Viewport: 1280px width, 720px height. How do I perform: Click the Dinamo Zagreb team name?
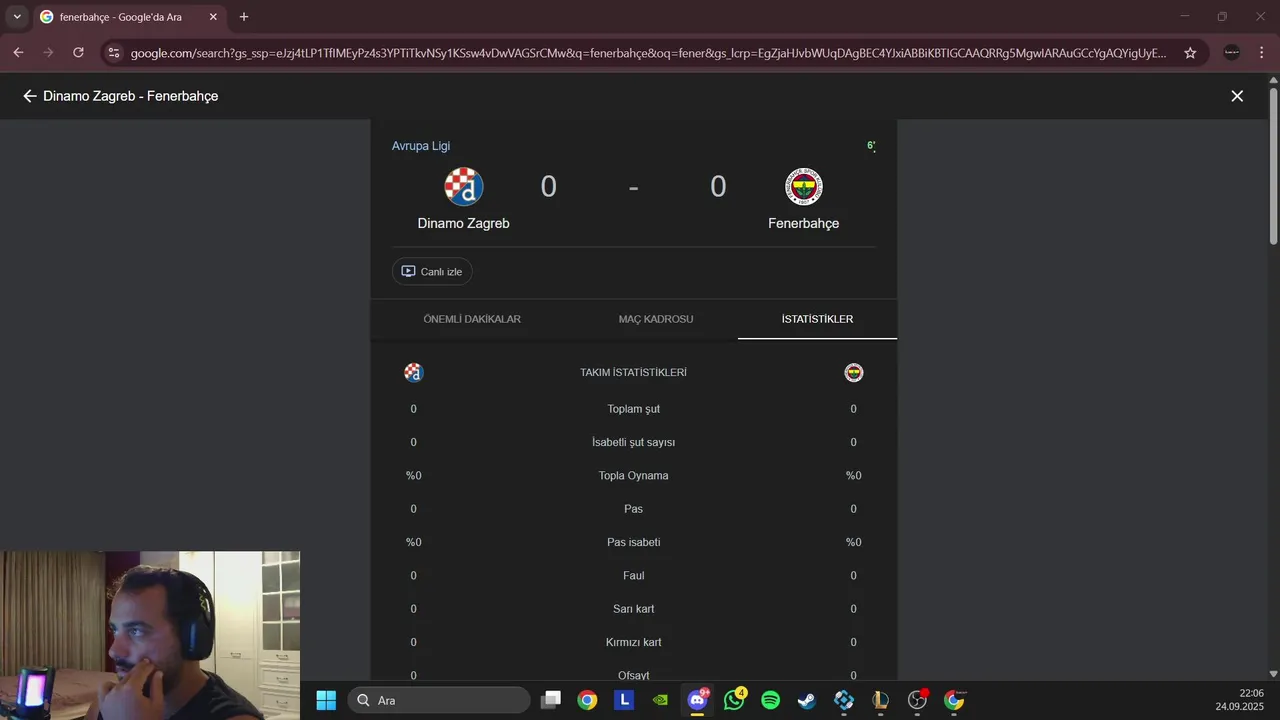tap(464, 223)
